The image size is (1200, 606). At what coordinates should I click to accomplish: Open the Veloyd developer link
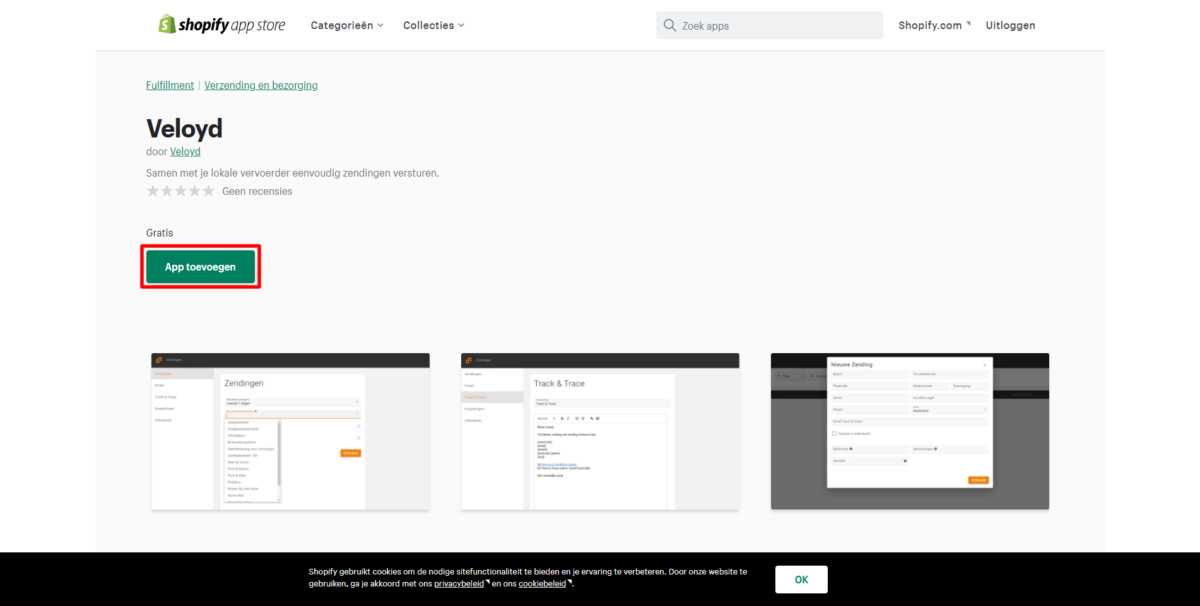(x=185, y=152)
